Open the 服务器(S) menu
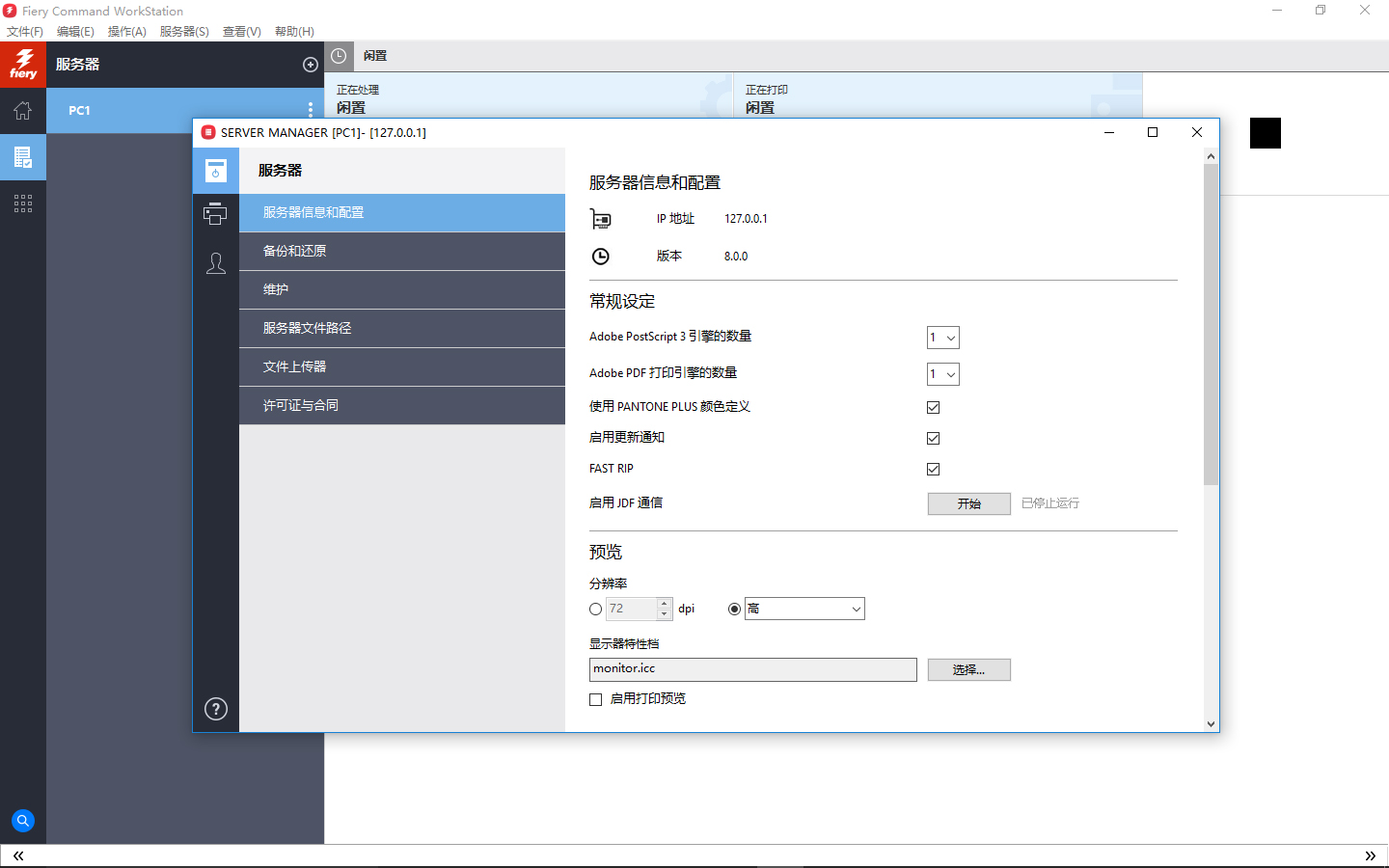Image resolution: width=1389 pixels, height=868 pixels. (x=184, y=31)
